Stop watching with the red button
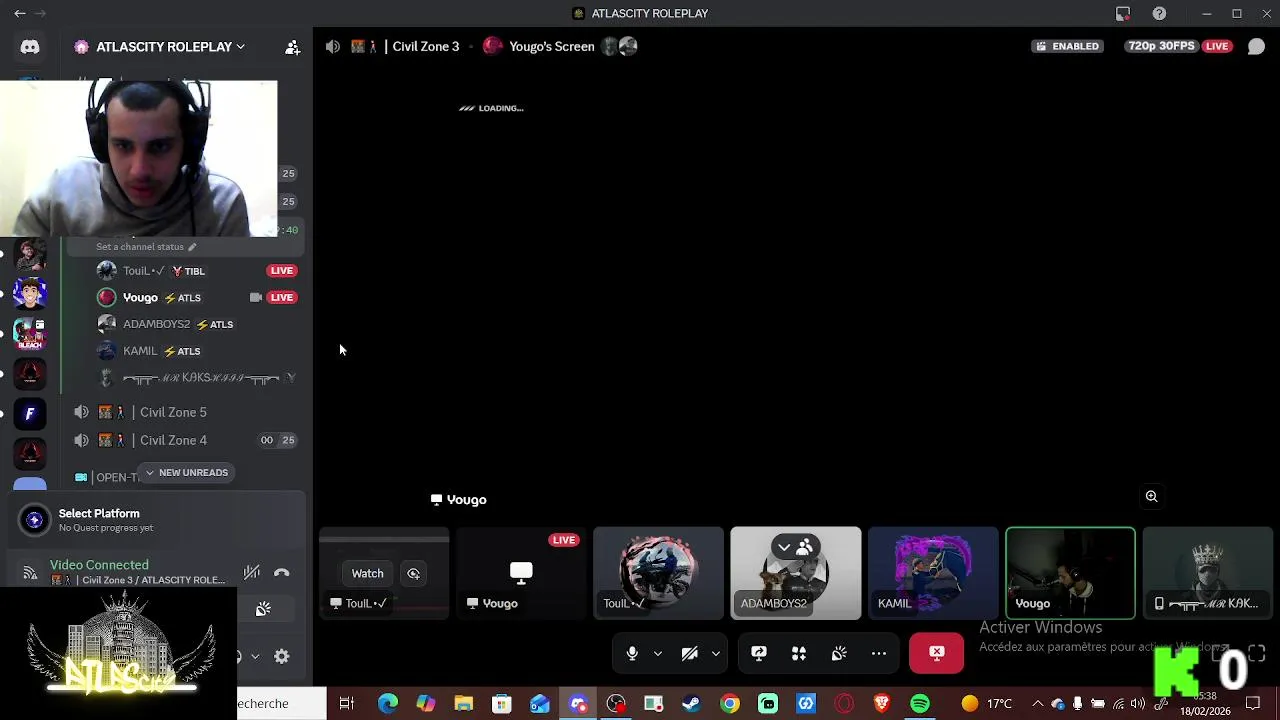 pyautogui.click(x=936, y=653)
